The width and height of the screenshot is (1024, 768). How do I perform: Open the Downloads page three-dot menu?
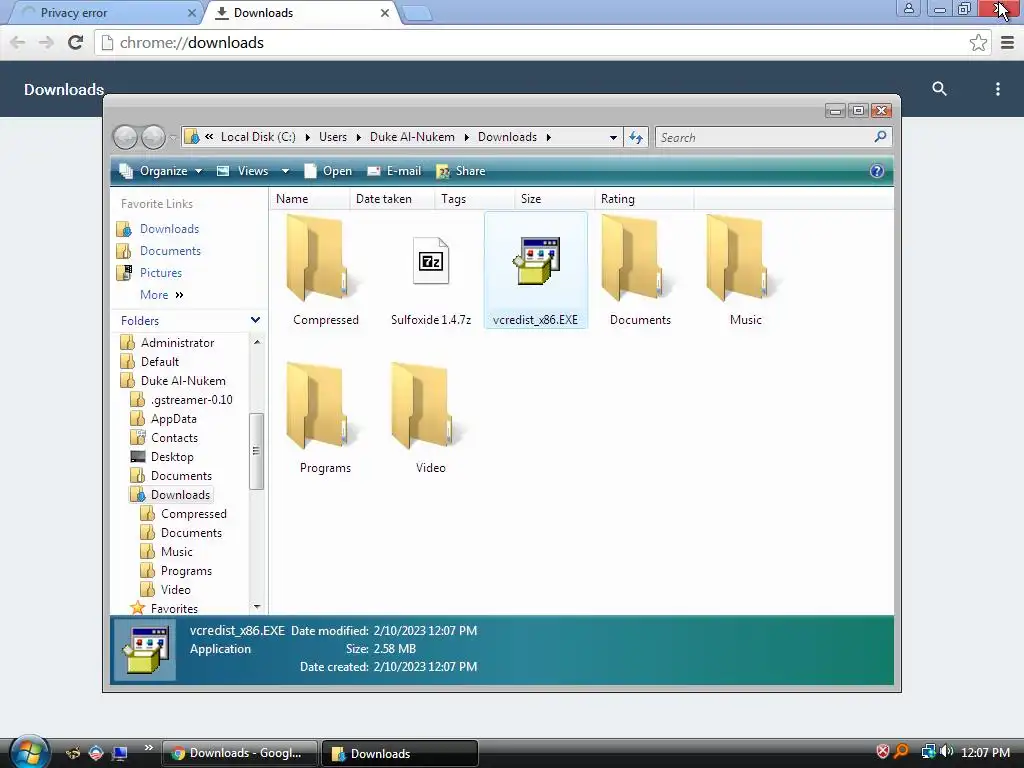point(997,89)
